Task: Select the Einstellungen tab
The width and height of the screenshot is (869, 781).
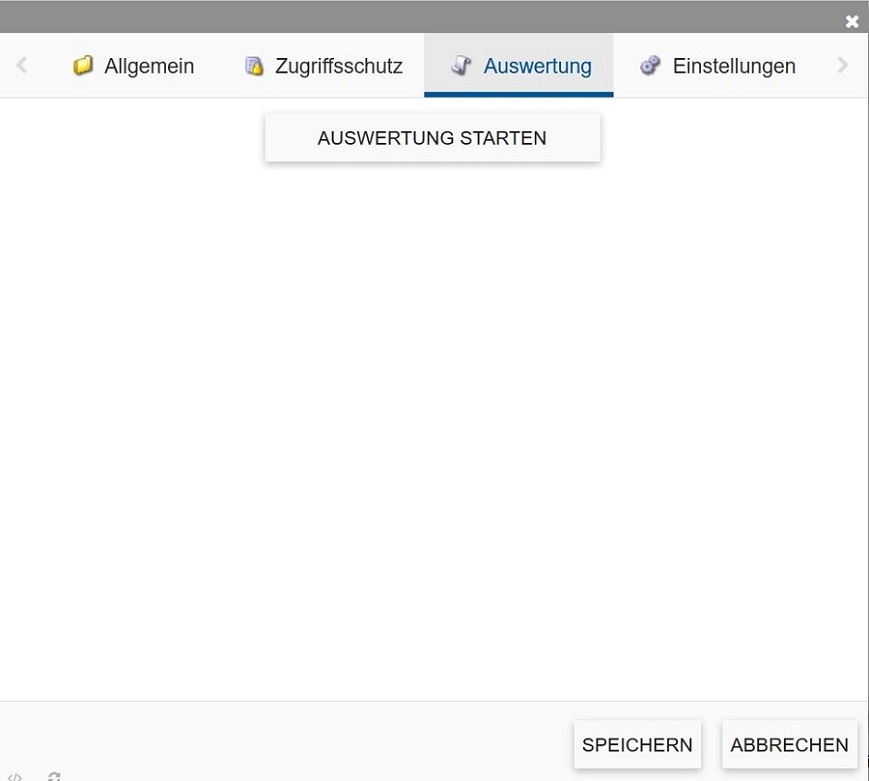Action: pyautogui.click(x=733, y=66)
